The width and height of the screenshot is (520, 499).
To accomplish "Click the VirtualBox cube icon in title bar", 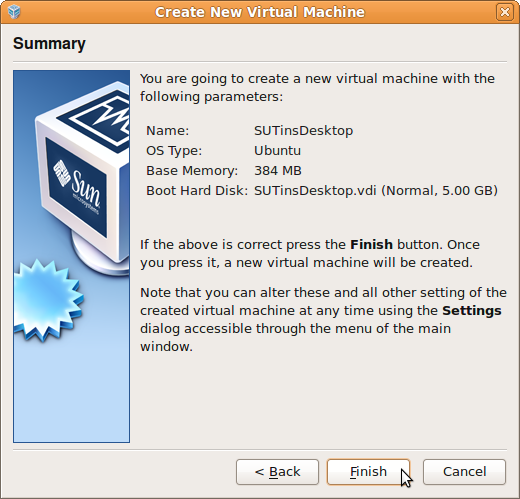I will point(14,12).
